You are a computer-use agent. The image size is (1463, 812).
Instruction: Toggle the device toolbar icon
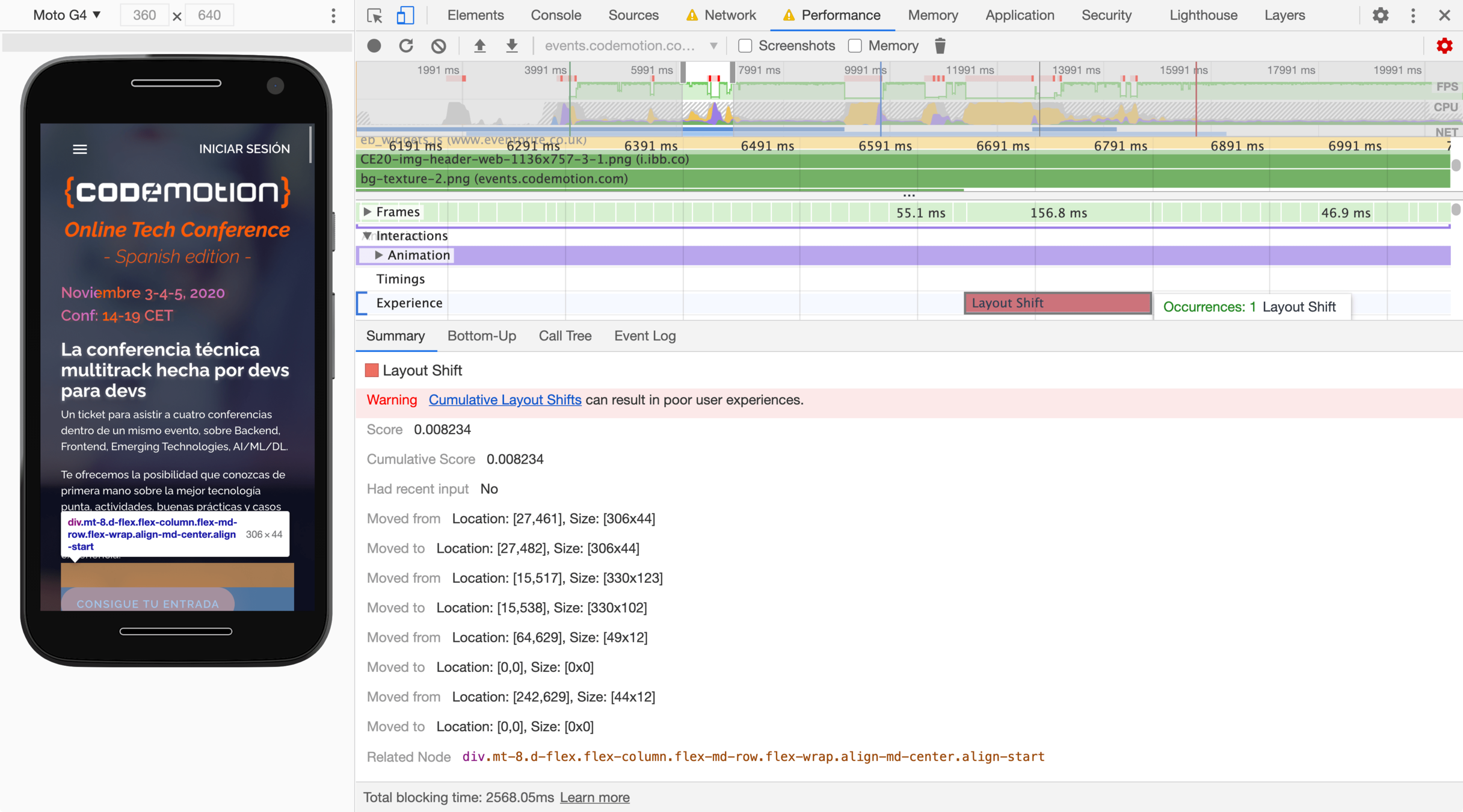point(405,15)
